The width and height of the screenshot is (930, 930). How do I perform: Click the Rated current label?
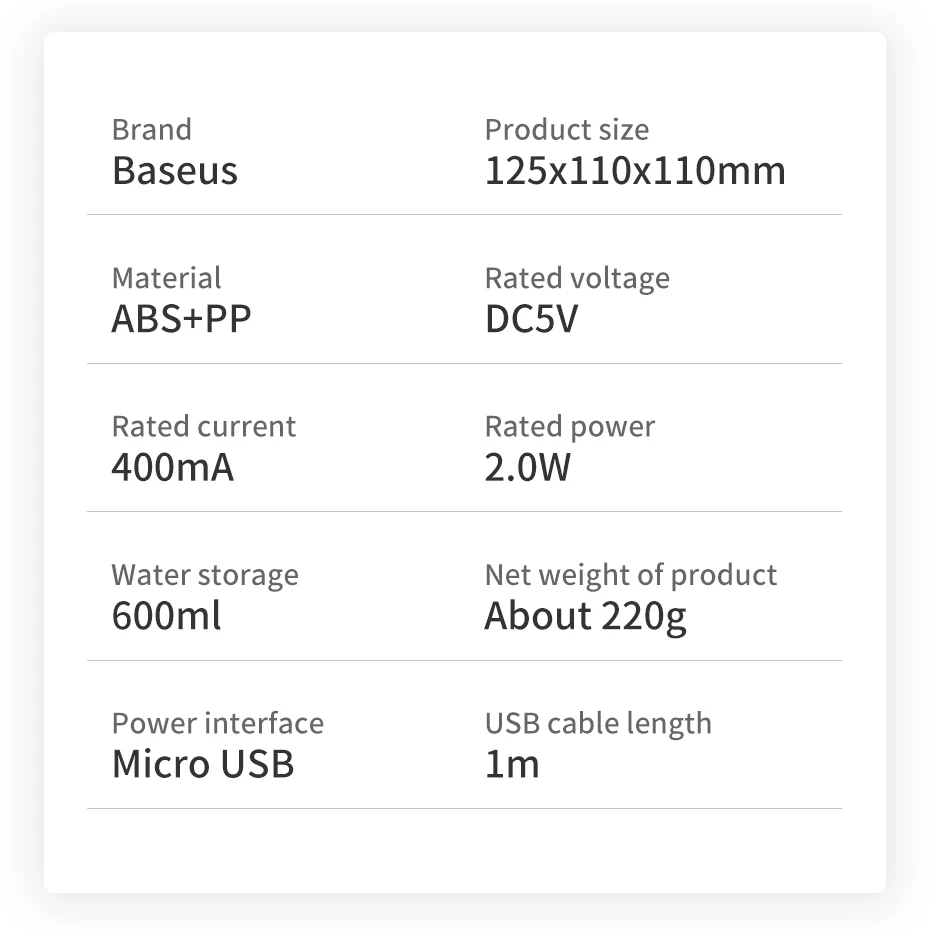(203, 427)
